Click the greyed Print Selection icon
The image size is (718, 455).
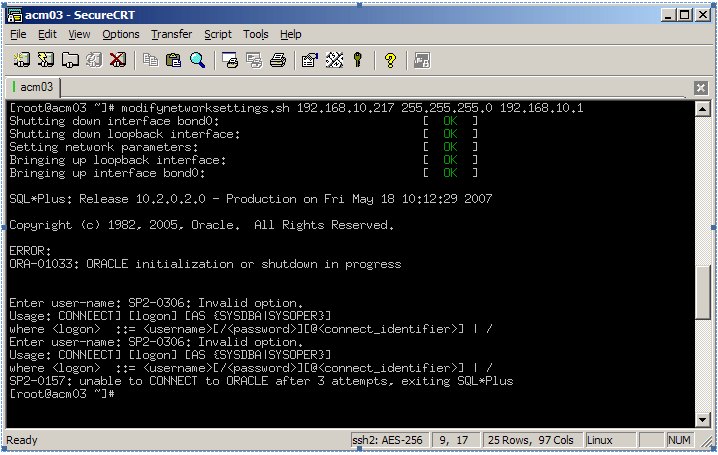tap(254, 60)
